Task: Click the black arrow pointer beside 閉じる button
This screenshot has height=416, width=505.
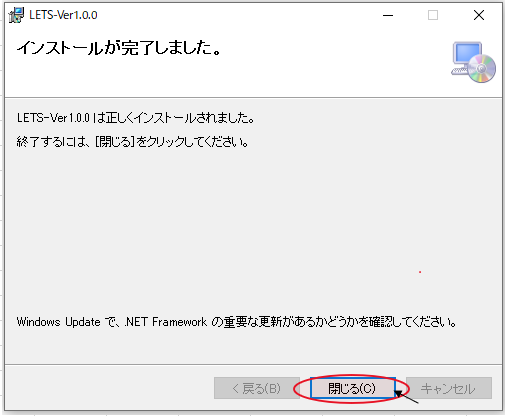Action: (406, 397)
